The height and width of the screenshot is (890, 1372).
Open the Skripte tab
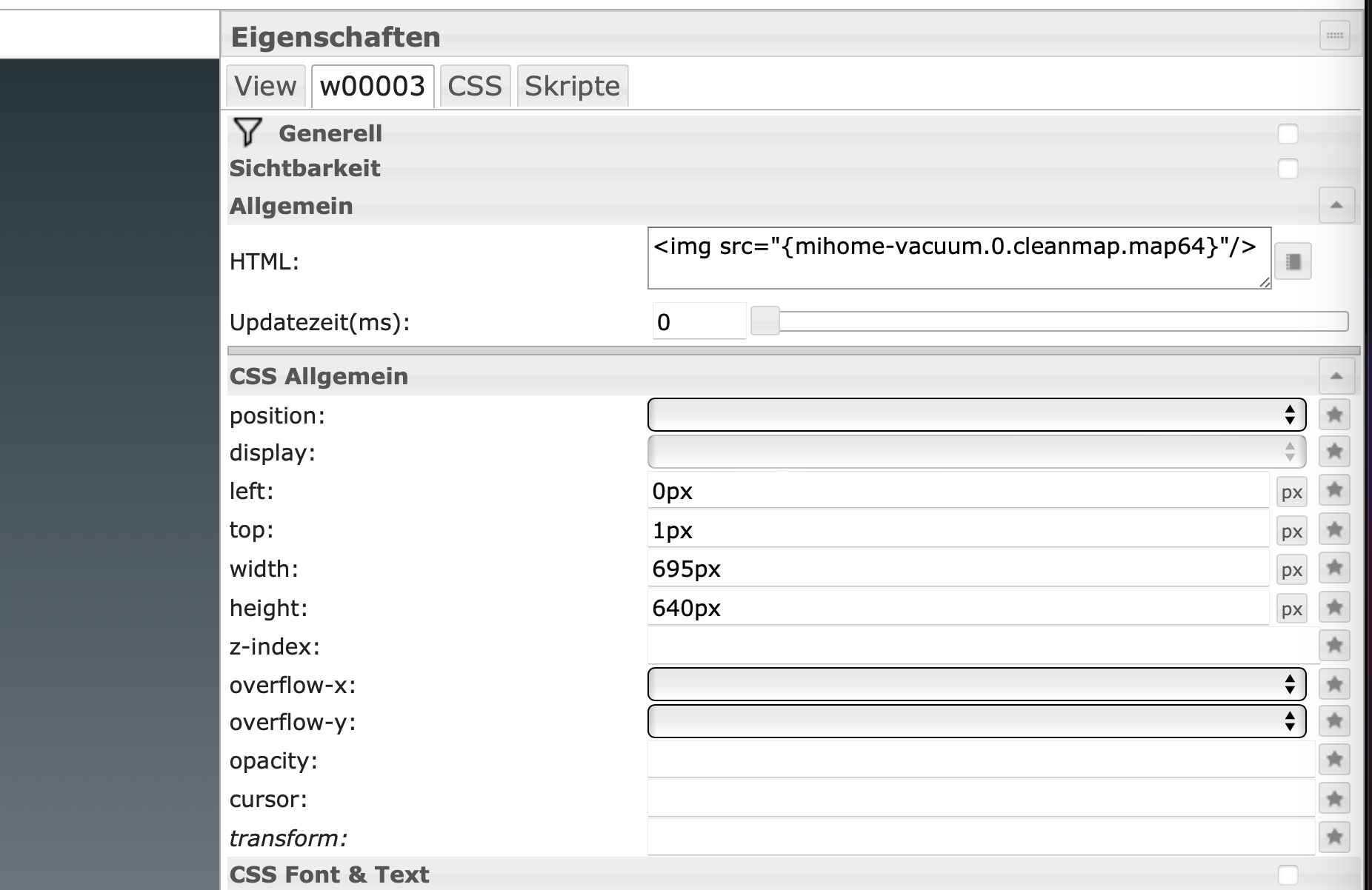(x=572, y=86)
